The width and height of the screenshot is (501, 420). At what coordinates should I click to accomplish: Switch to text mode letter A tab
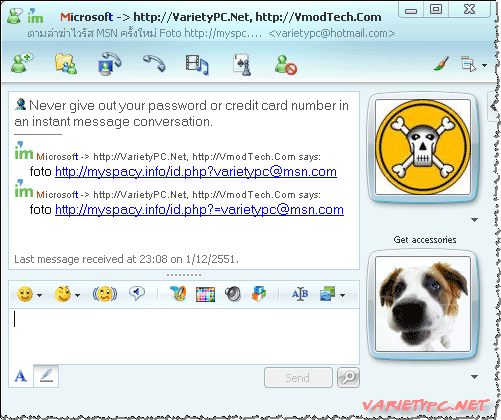pyautogui.click(x=21, y=376)
